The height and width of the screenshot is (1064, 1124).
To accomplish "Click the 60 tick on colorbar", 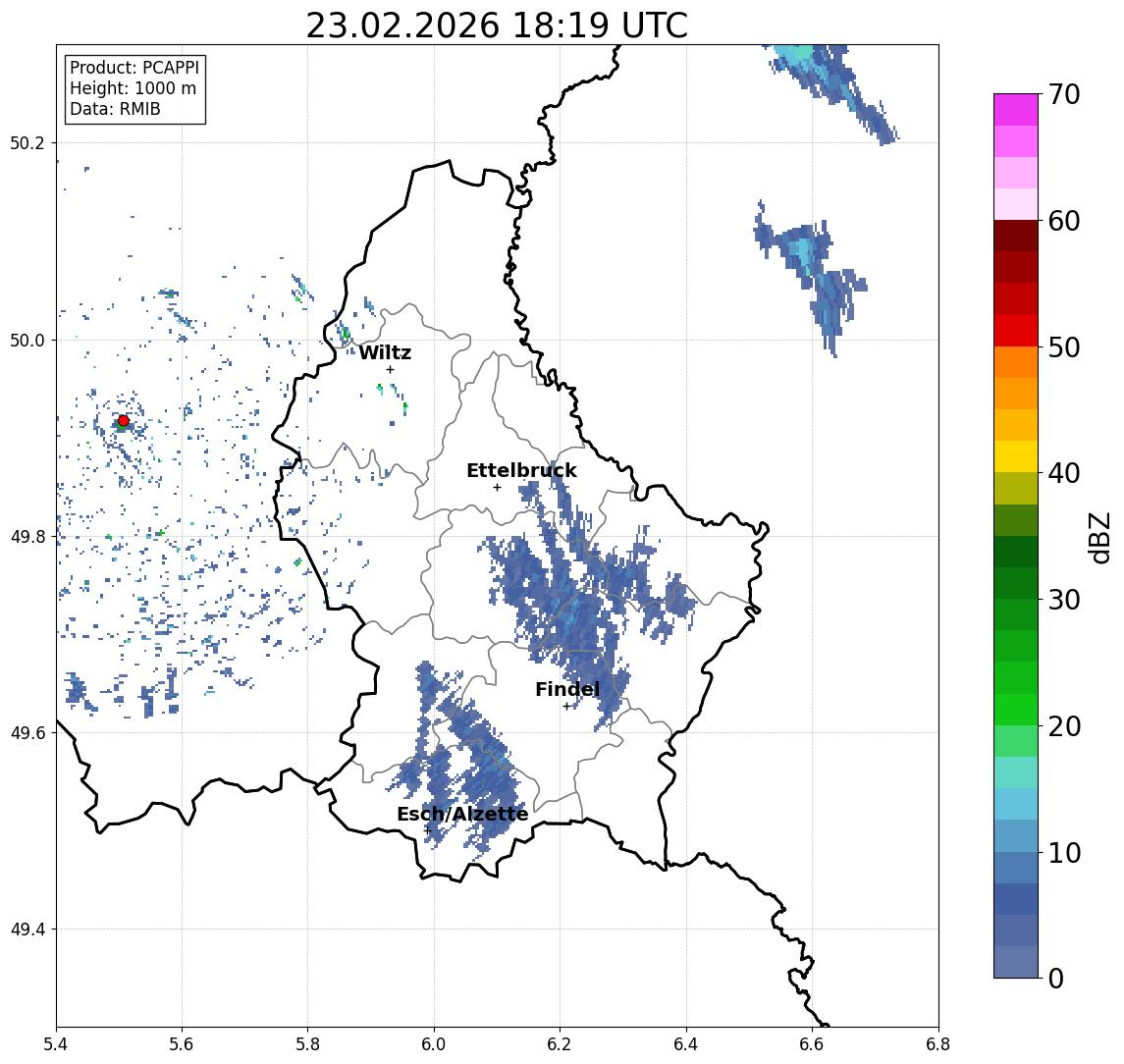I will [1064, 221].
